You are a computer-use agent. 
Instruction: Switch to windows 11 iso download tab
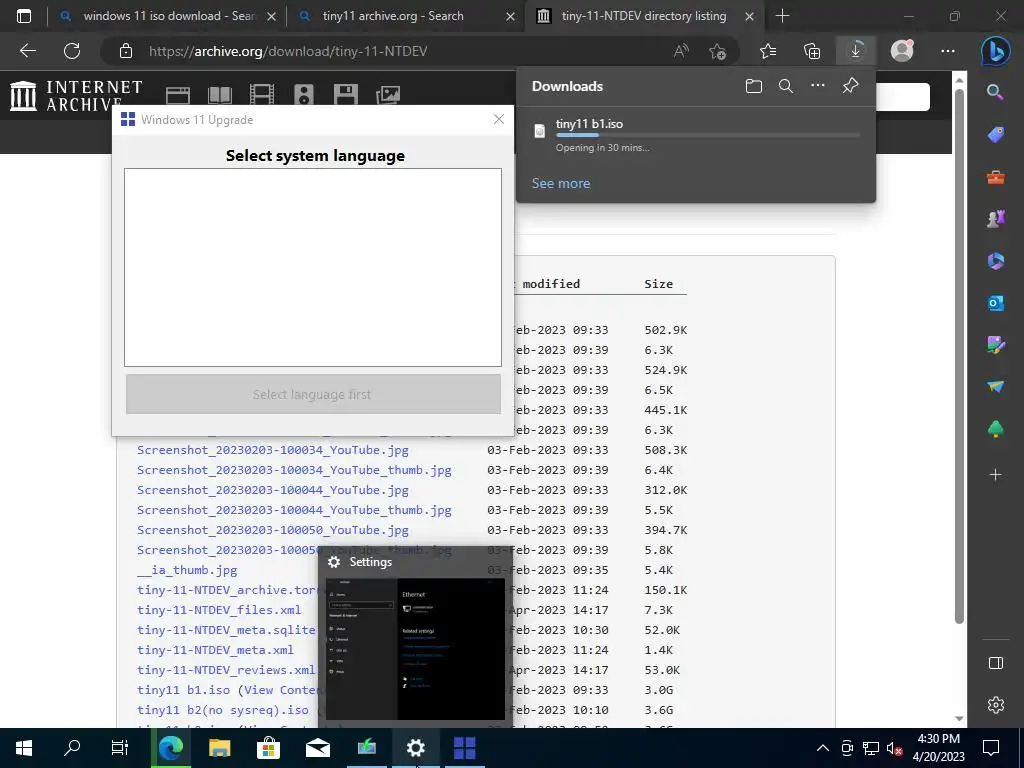[x=167, y=16]
